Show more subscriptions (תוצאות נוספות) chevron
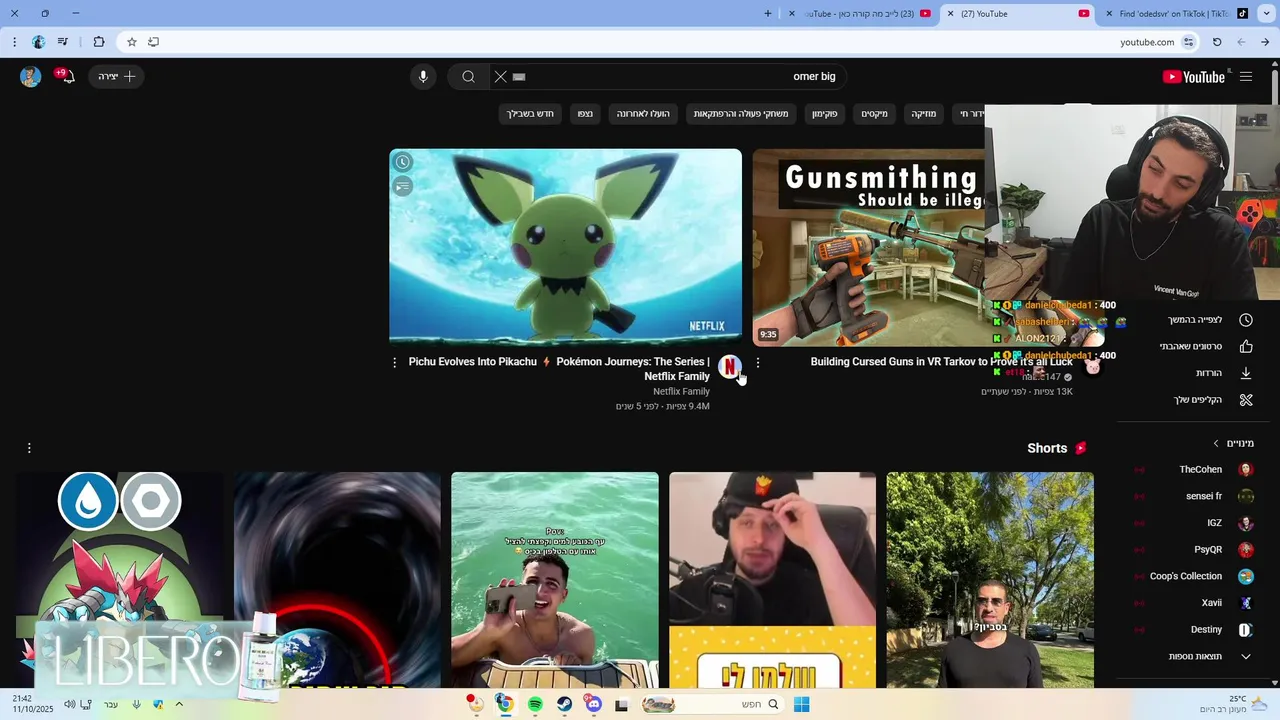Image resolution: width=1280 pixels, height=720 pixels. [1246, 657]
